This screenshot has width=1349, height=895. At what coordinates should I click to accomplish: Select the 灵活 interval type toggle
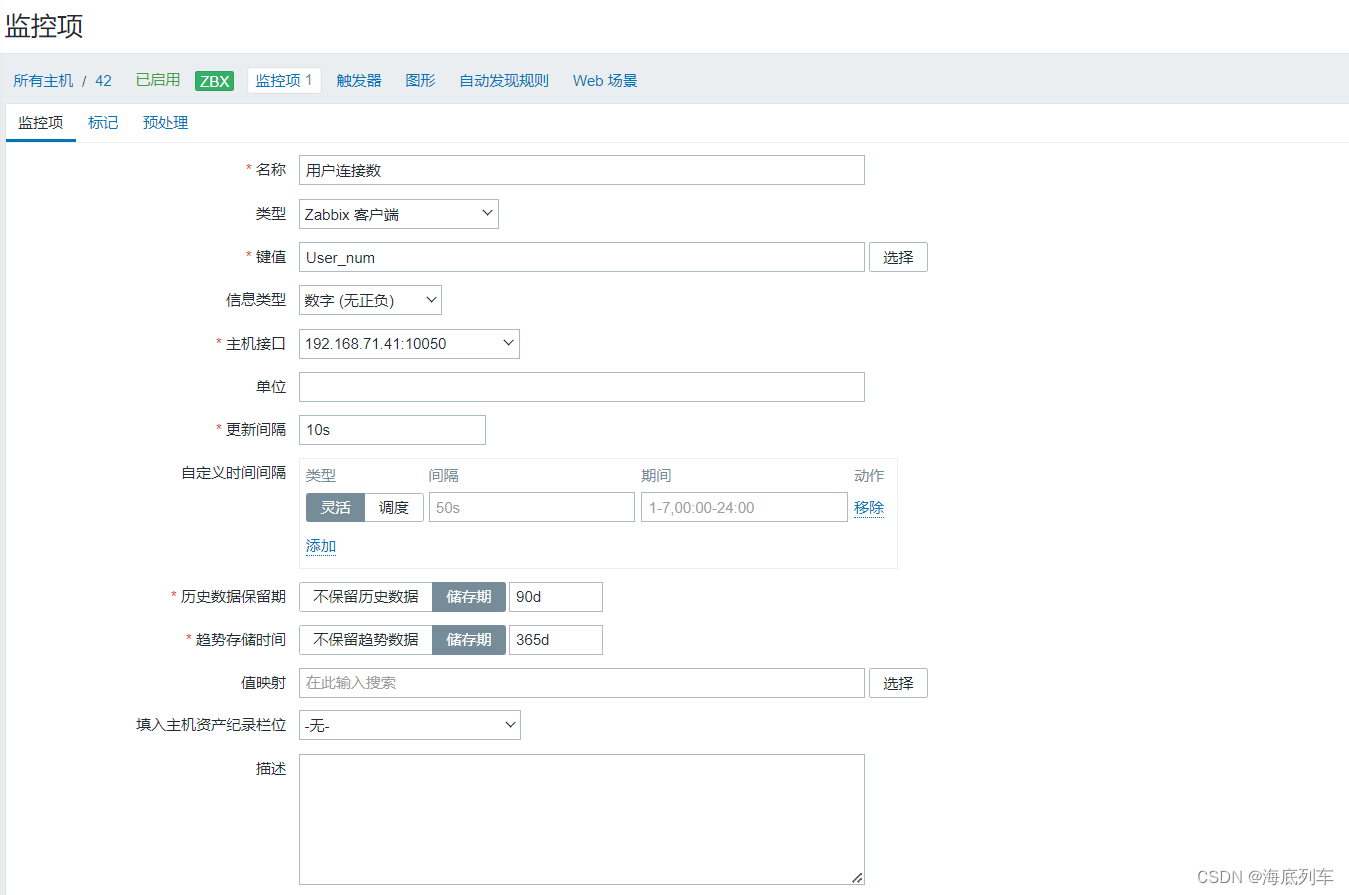click(x=335, y=507)
